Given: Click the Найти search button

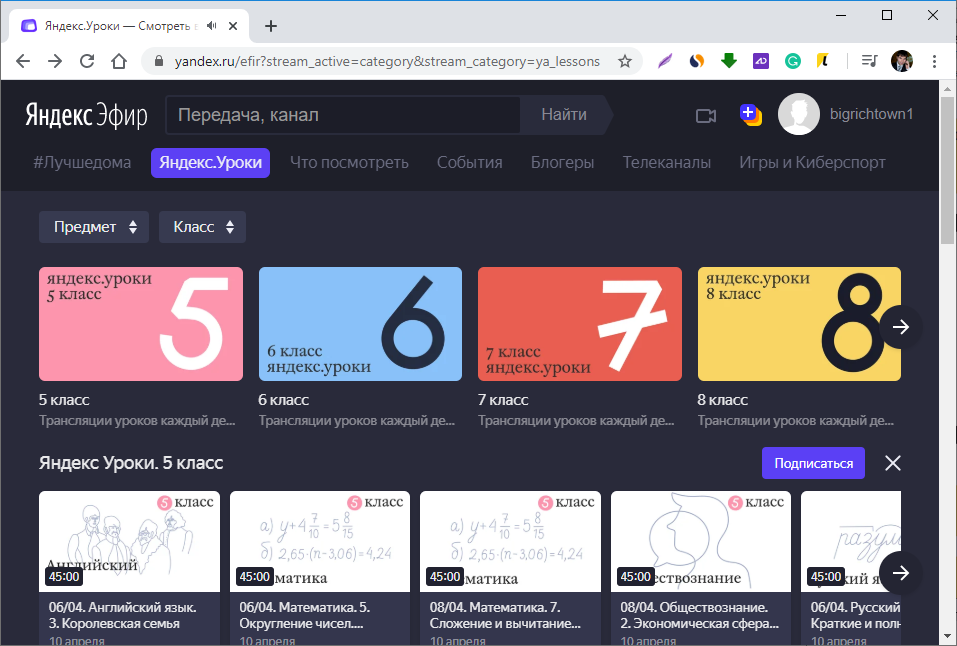Looking at the screenshot, I should 564,115.
